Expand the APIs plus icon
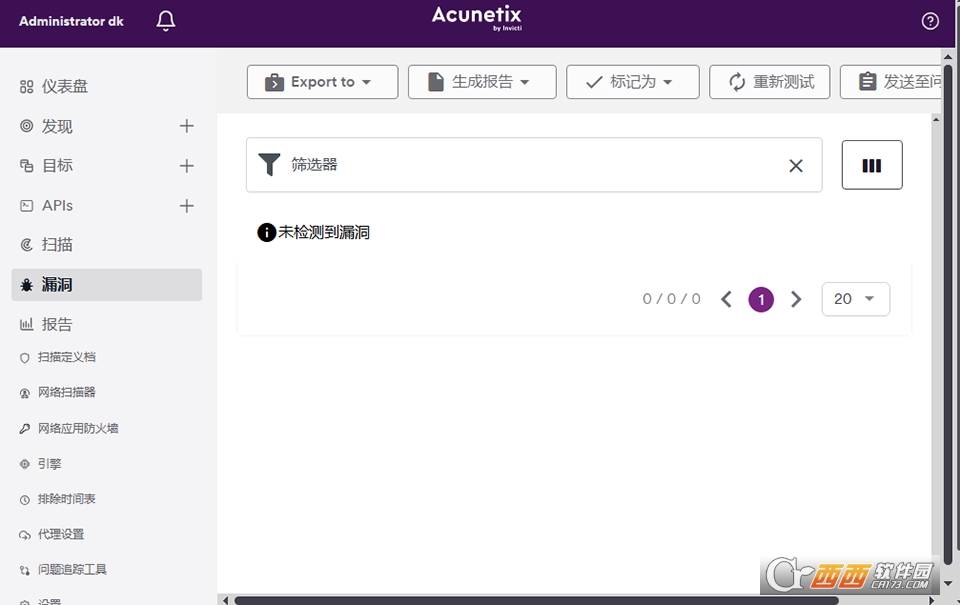This screenshot has width=960, height=605. pyautogui.click(x=187, y=206)
